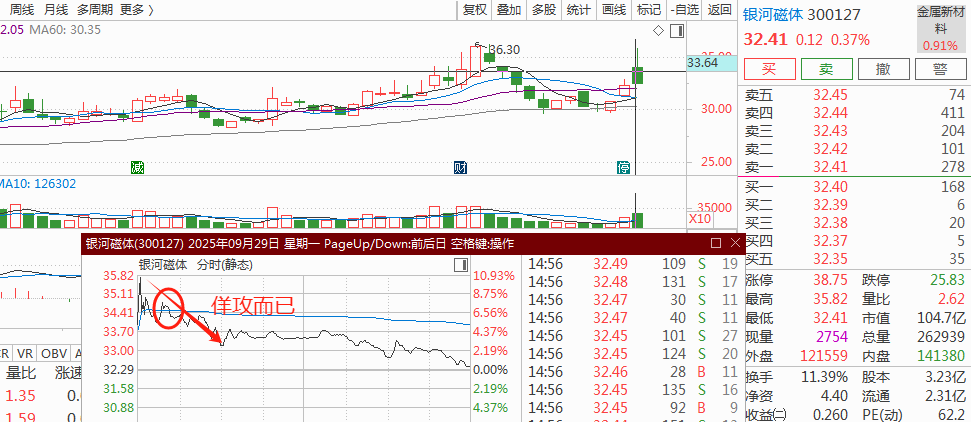Click the 换手 11.39% value
The width and height of the screenshot is (971, 422).
coord(824,377)
